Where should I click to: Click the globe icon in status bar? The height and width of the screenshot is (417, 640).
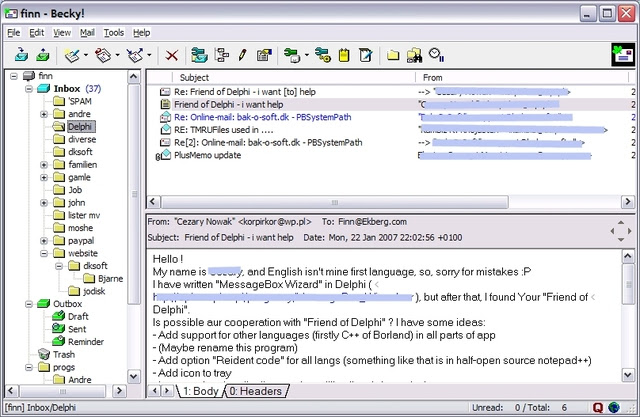pyautogui.click(x=613, y=407)
